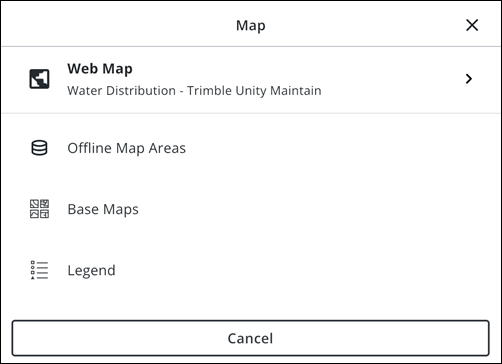This screenshot has height=364, width=502.
Task: Click the word Areas in Offline Map Areas
Action: pos(167,148)
